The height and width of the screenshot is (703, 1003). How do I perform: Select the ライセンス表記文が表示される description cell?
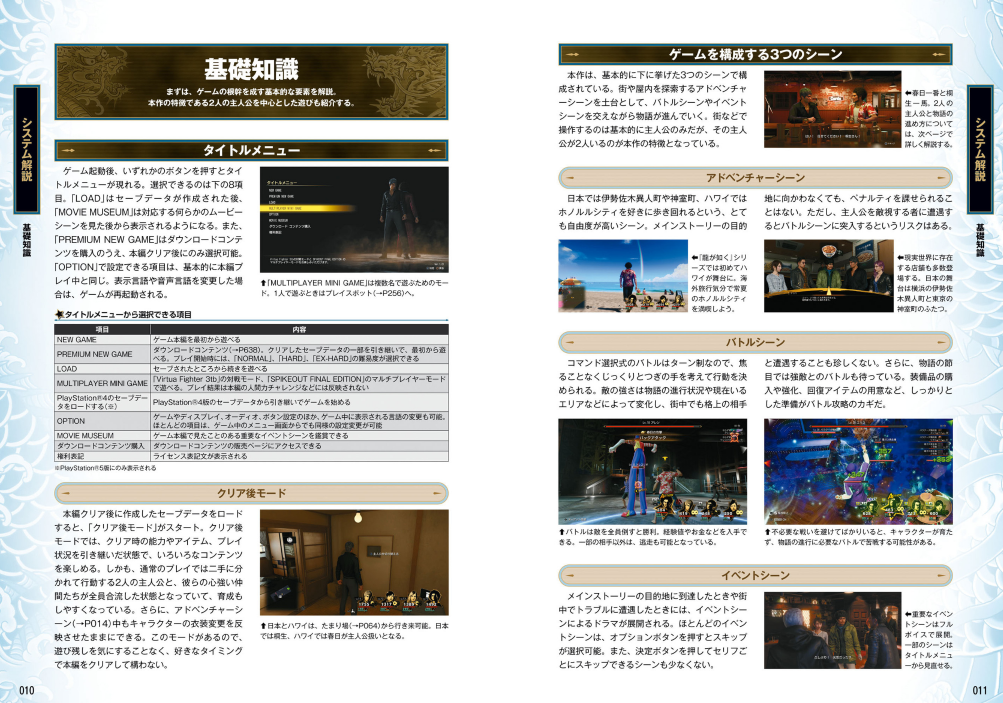pyautogui.click(x=299, y=456)
